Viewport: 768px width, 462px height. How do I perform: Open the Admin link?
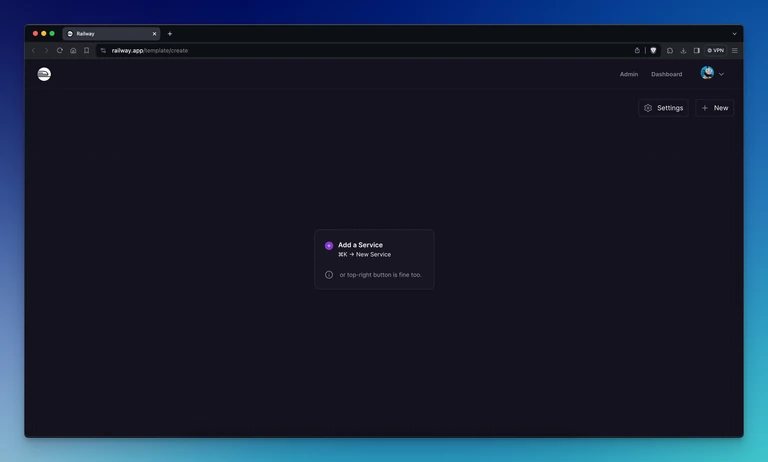pyautogui.click(x=628, y=74)
